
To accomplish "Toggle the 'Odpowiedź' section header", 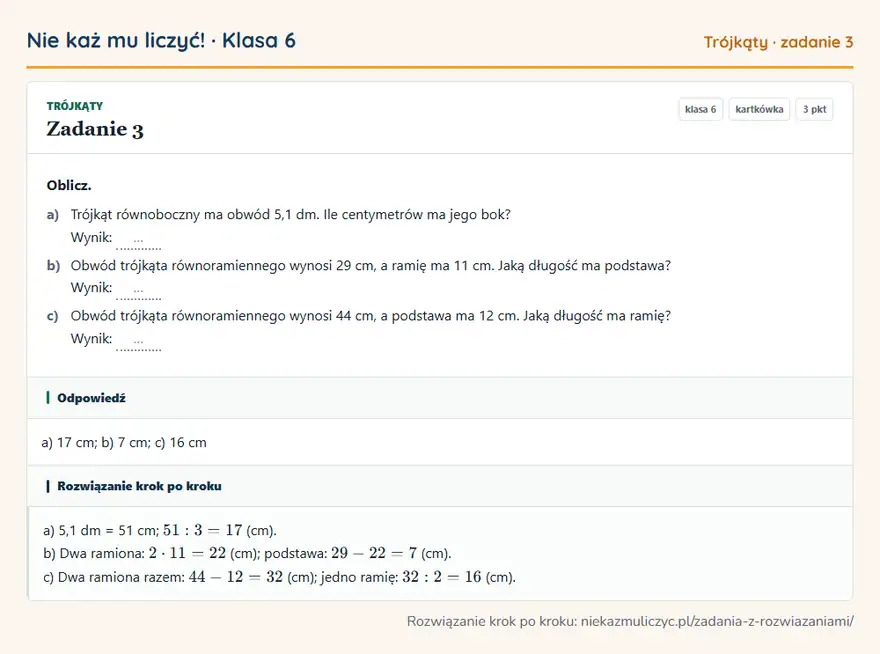I will [440, 398].
